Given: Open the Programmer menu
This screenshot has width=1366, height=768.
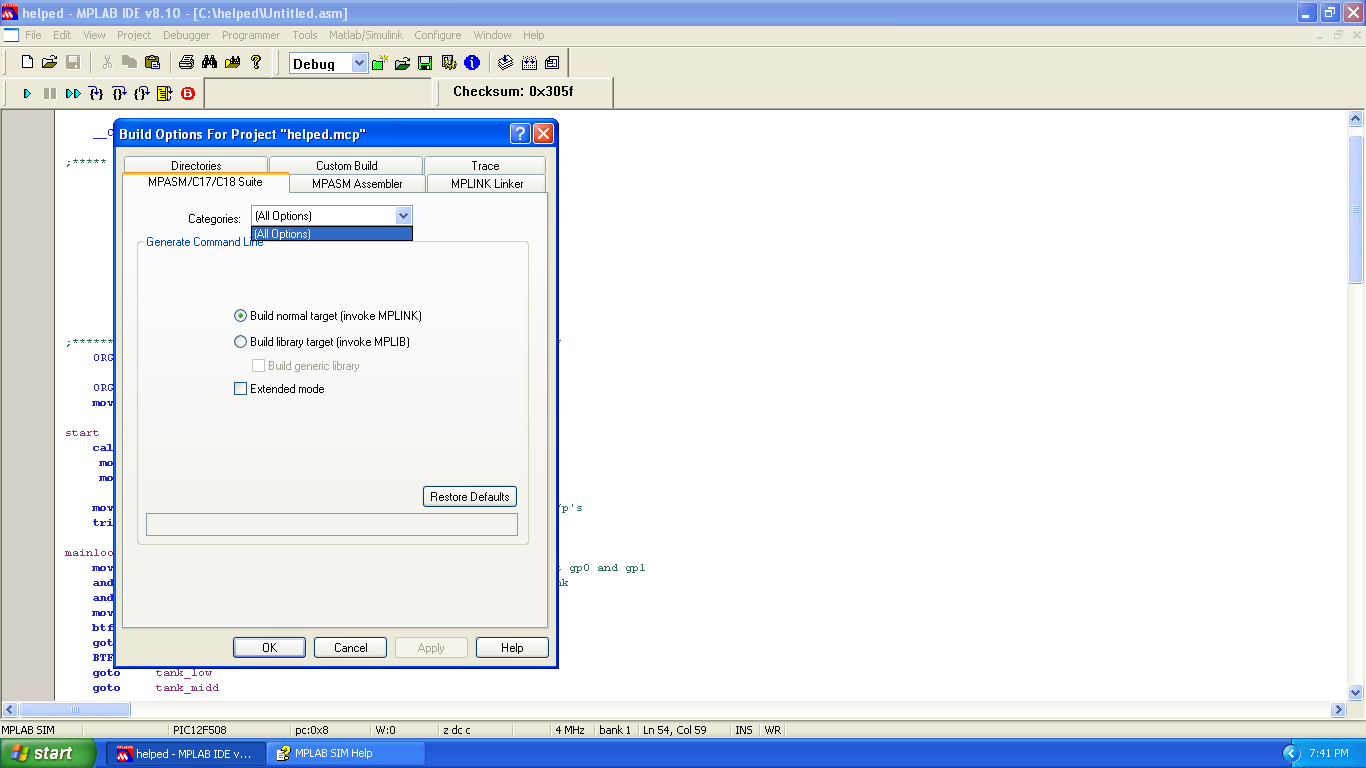Looking at the screenshot, I should [x=251, y=35].
